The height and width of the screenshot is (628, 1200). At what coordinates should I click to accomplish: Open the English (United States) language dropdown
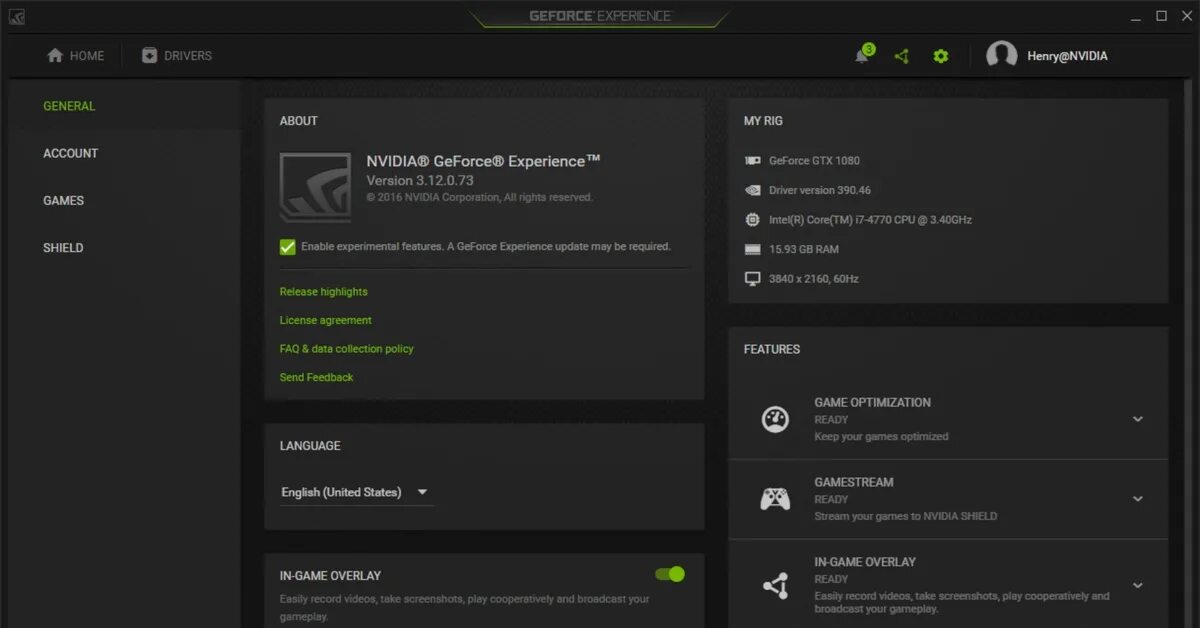tap(356, 492)
